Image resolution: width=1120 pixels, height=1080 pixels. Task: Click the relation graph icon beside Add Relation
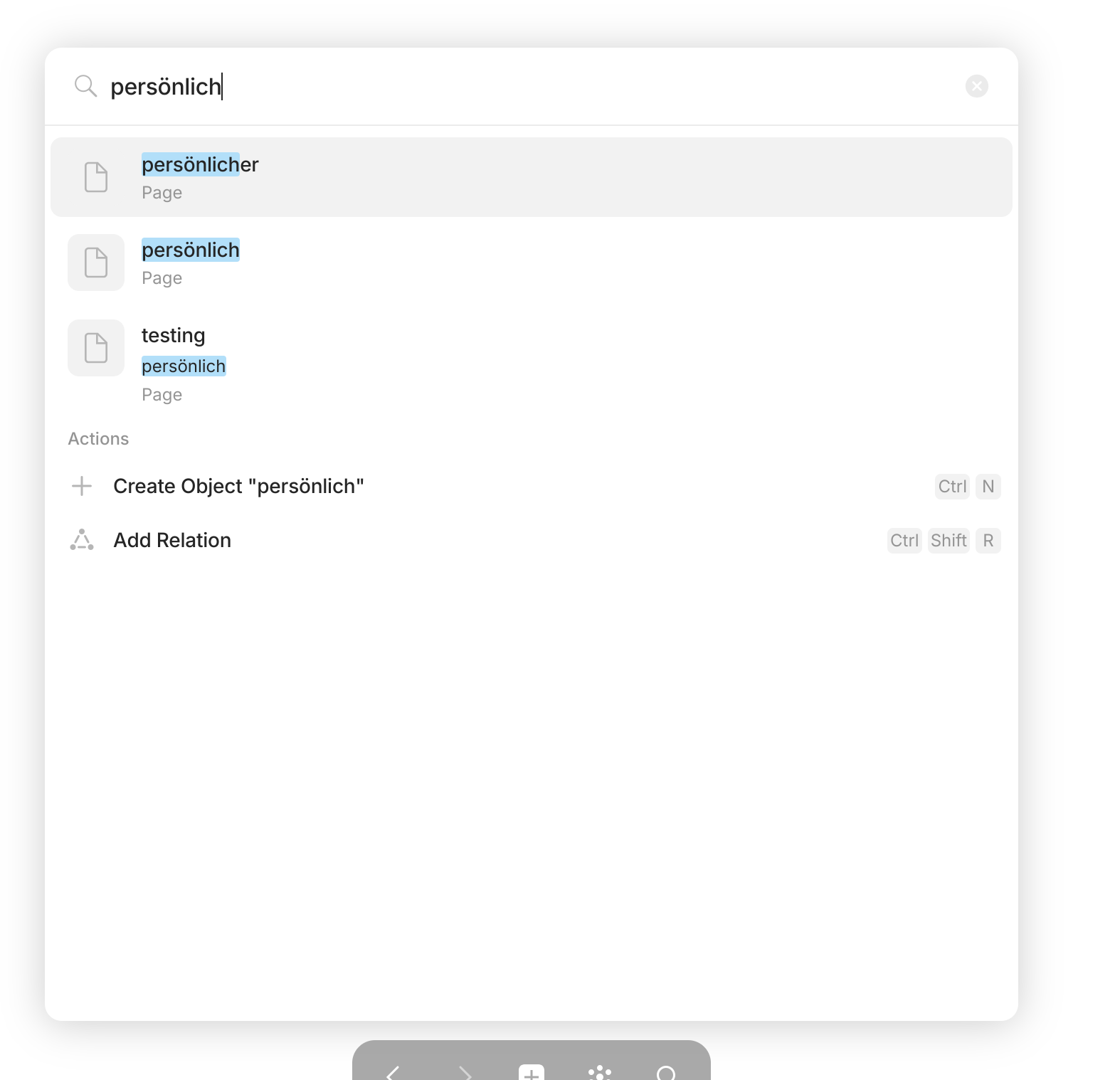(x=82, y=540)
